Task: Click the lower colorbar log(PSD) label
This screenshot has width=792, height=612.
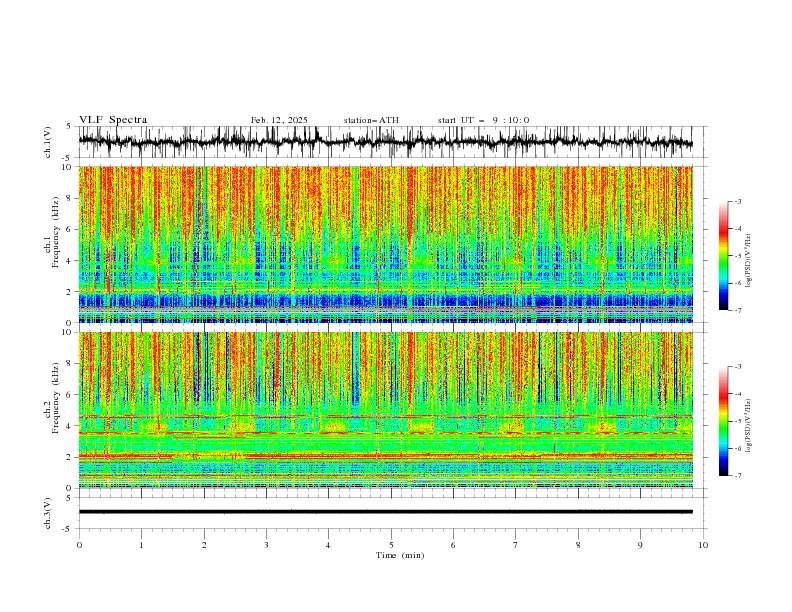Action: coord(748,426)
